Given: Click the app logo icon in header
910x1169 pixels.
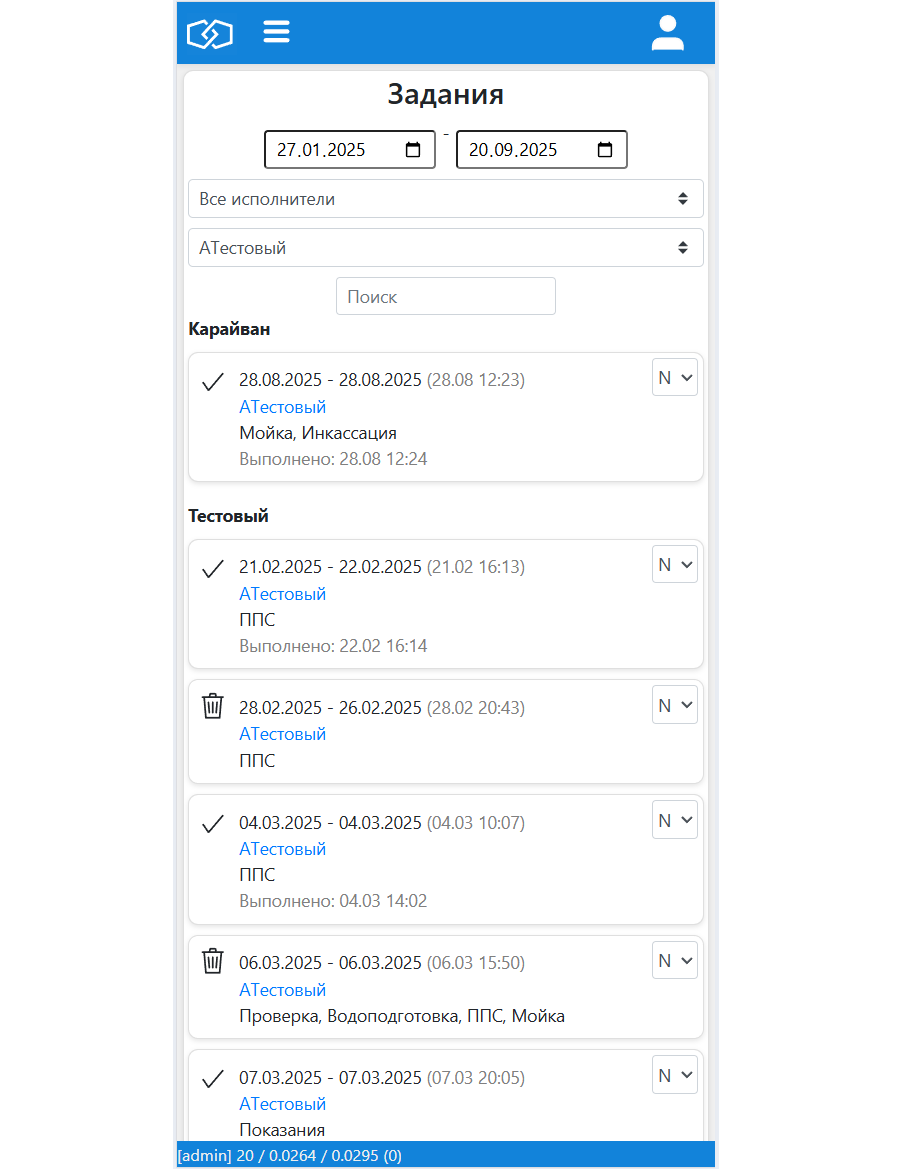Looking at the screenshot, I should 210,34.
